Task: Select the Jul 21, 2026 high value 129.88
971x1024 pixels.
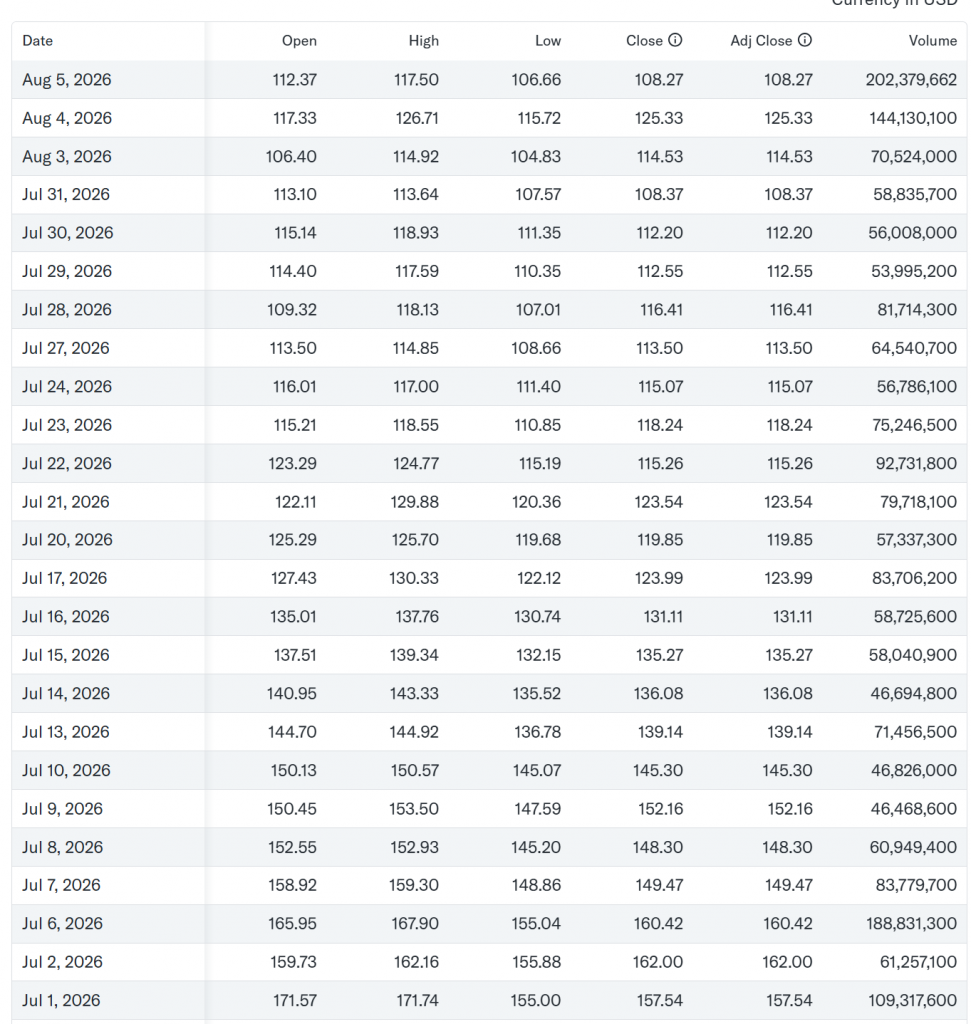Action: click(415, 502)
